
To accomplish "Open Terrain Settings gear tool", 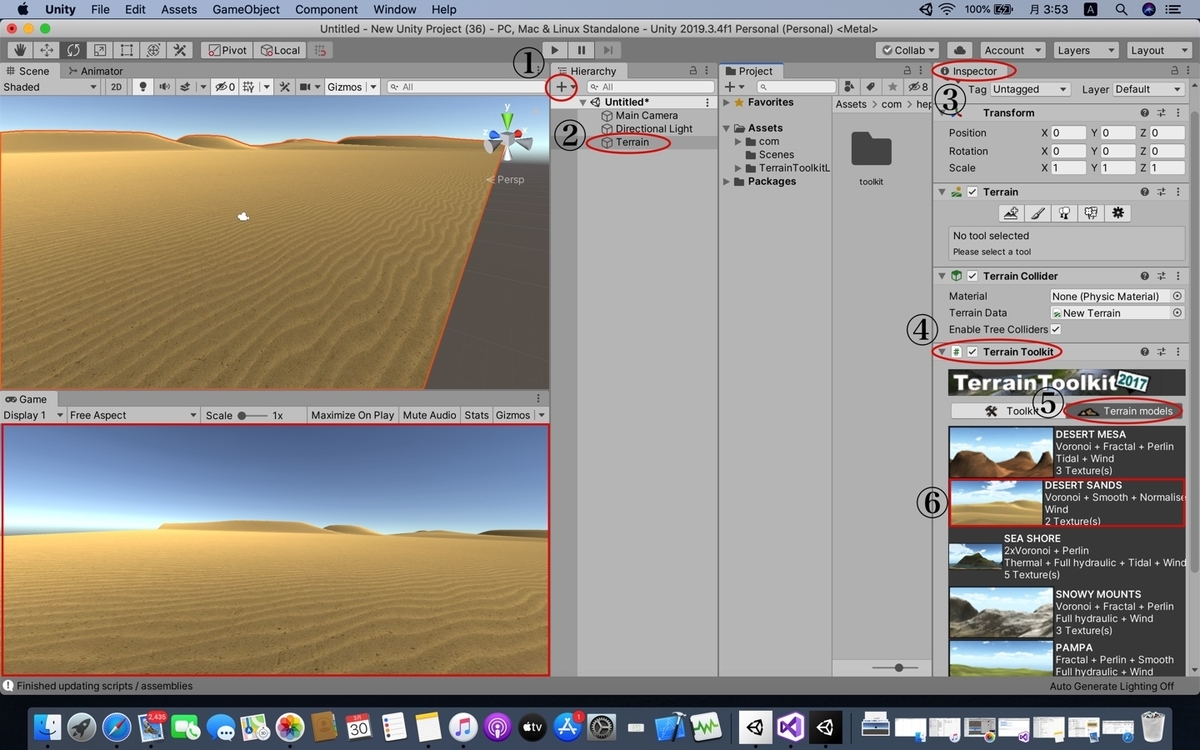I will click(1118, 213).
